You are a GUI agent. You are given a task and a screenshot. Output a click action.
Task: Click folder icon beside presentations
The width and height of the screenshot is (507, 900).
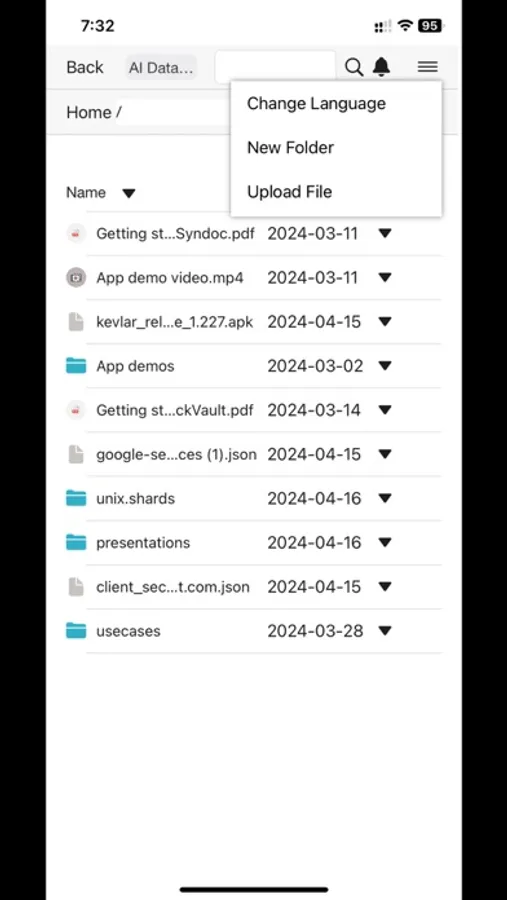click(76, 542)
